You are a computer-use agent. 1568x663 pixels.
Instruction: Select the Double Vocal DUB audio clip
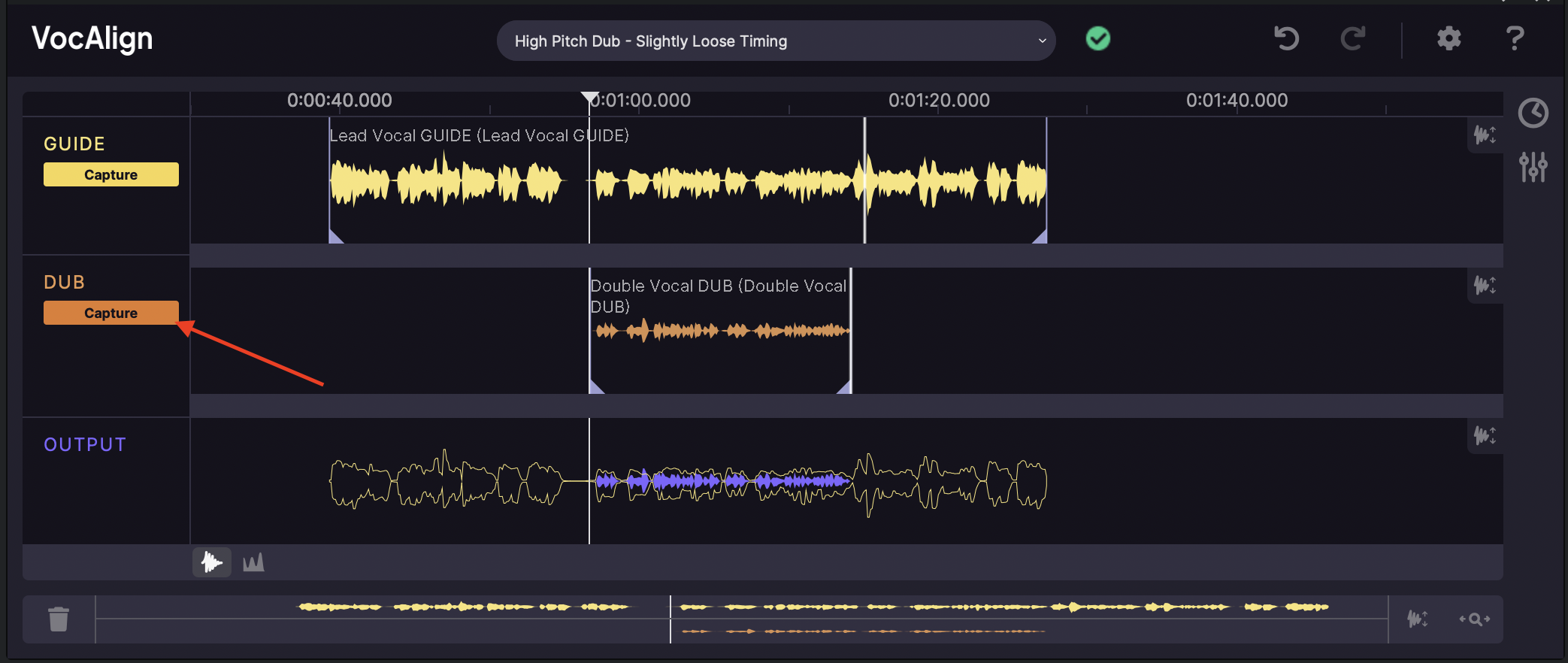[720, 331]
